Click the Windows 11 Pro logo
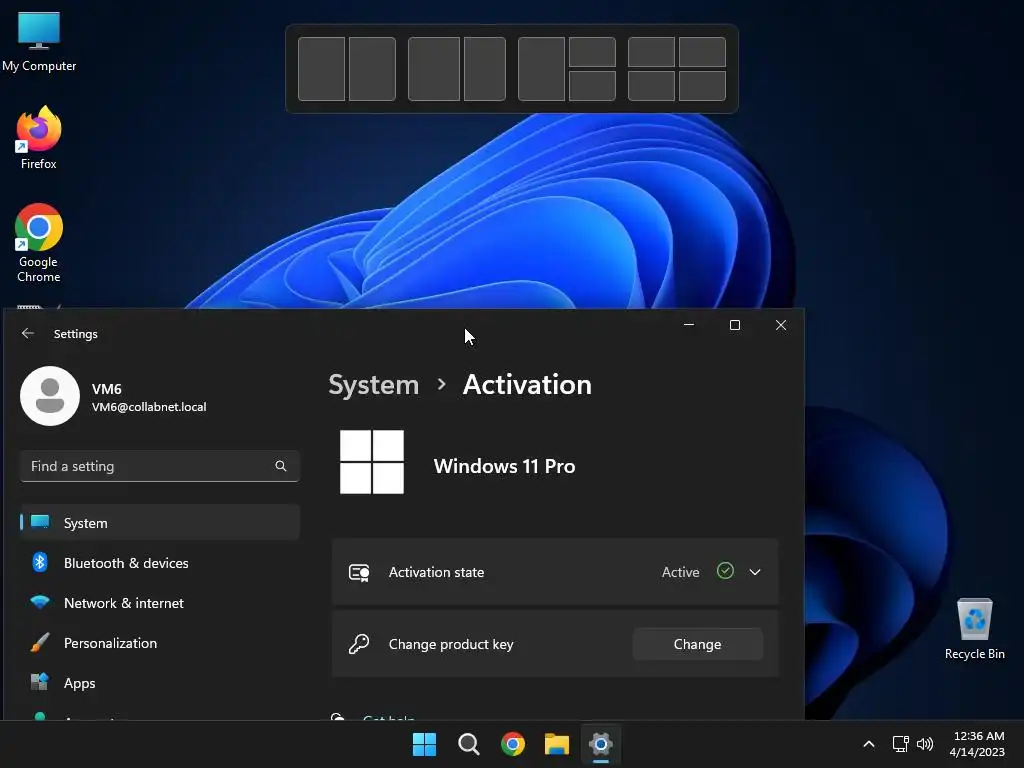The image size is (1024, 768). (x=372, y=462)
